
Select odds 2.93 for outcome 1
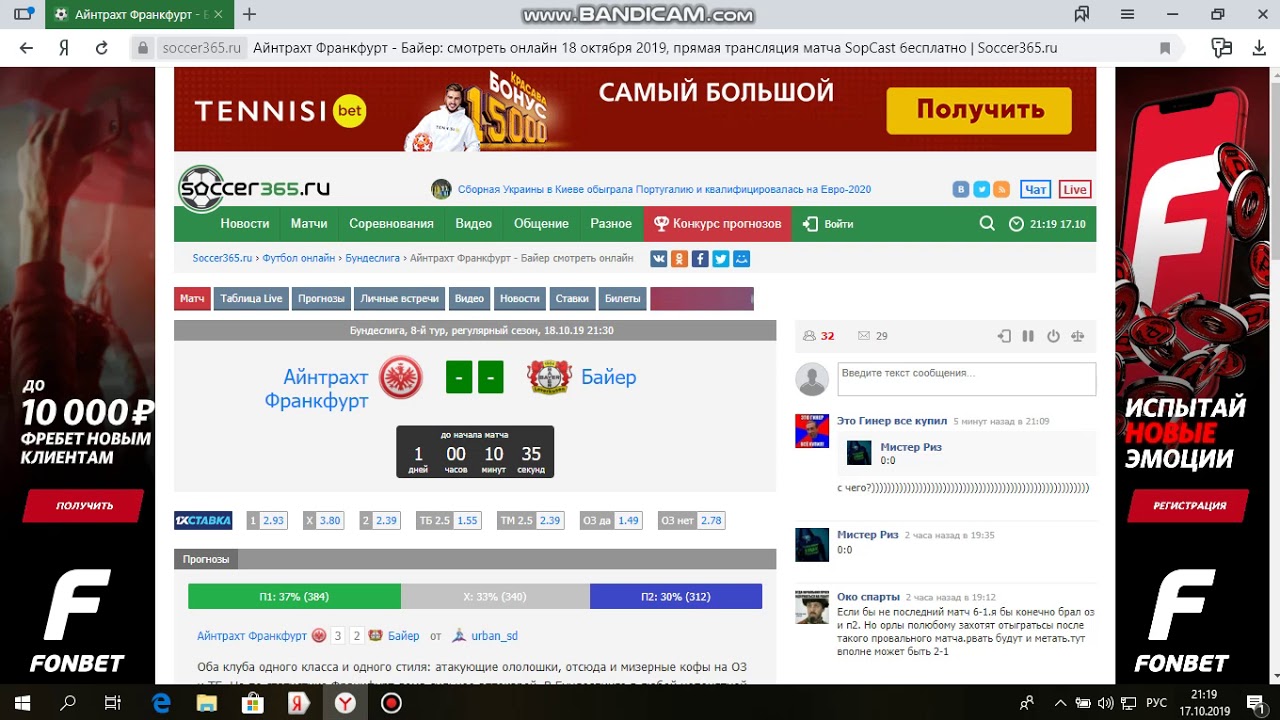pos(274,521)
